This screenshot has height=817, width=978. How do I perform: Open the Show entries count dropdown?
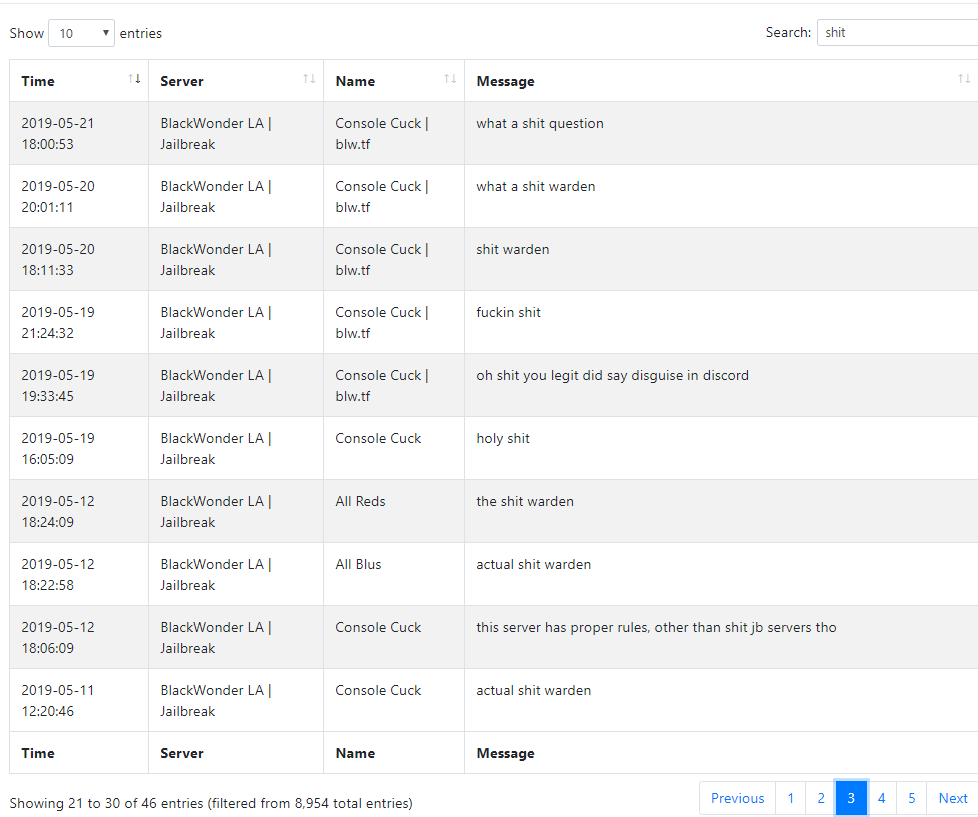[x=81, y=33]
